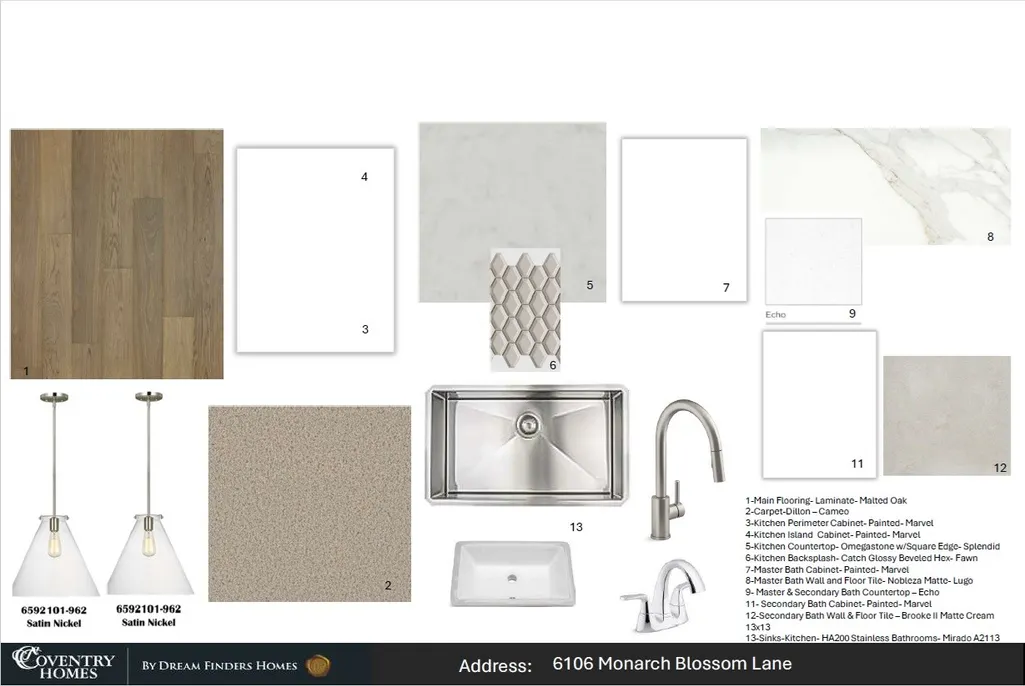Select the grey Splendid countertop sample numbered 5
Viewport: 1025px width, 686px height.
(512, 212)
